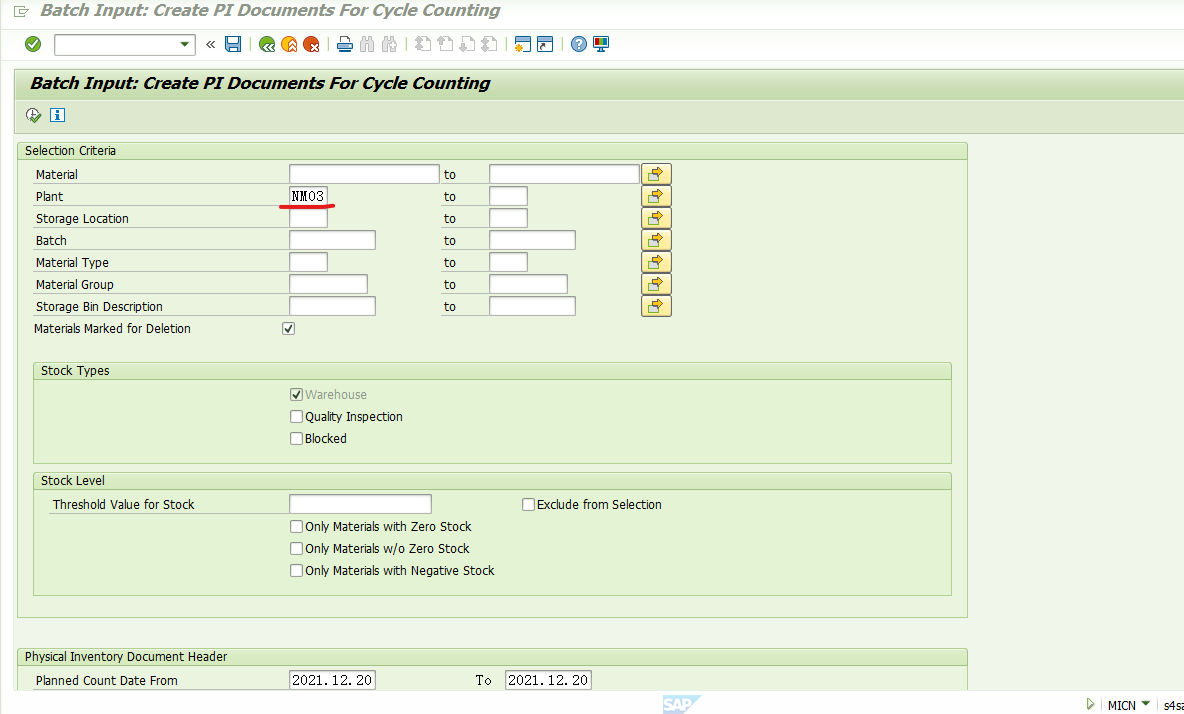Uncheck Materials Marked for Deletion
This screenshot has height=714, width=1184.
(x=288, y=328)
